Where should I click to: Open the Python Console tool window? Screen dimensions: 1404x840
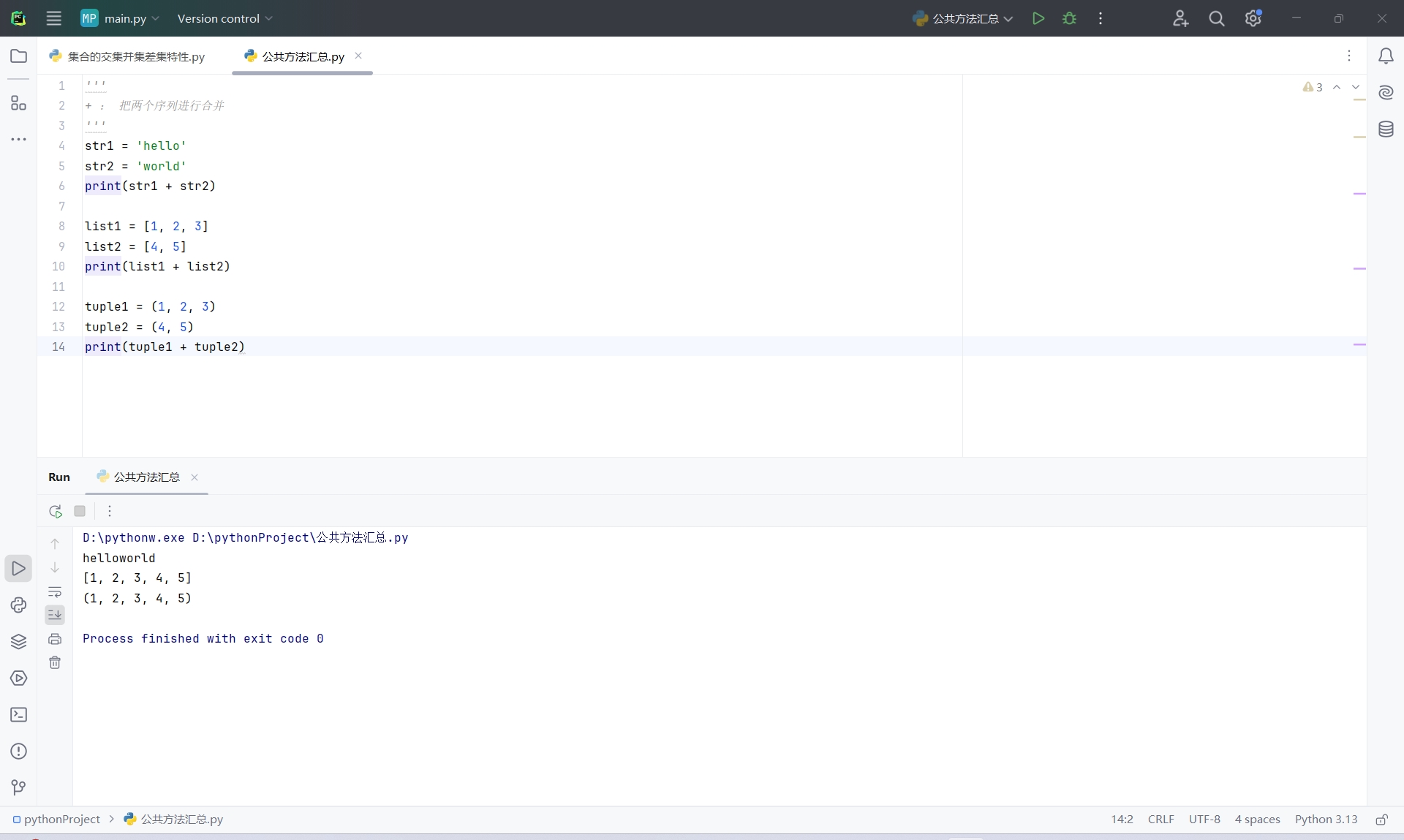coord(18,605)
